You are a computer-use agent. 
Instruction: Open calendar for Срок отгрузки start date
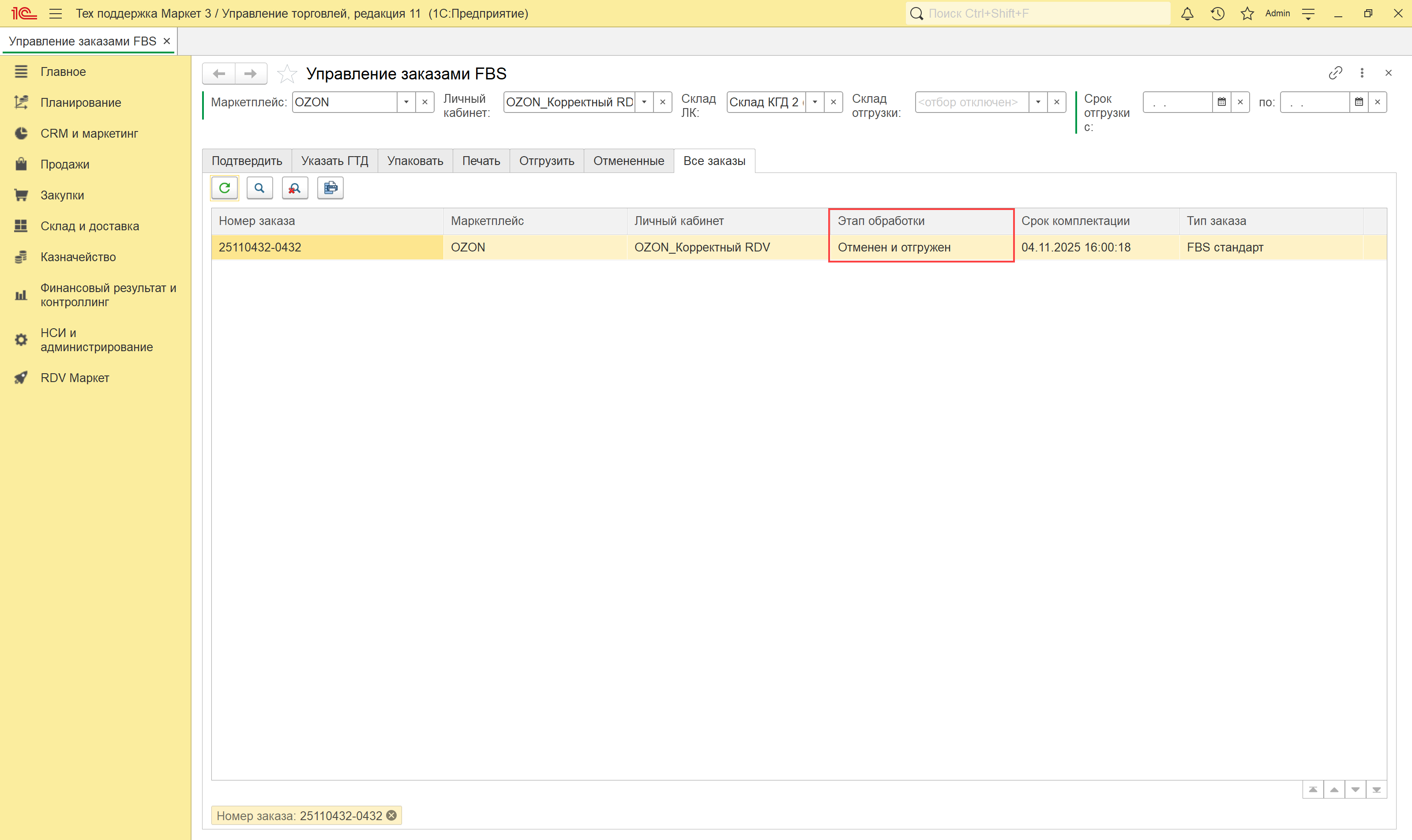tap(1221, 102)
